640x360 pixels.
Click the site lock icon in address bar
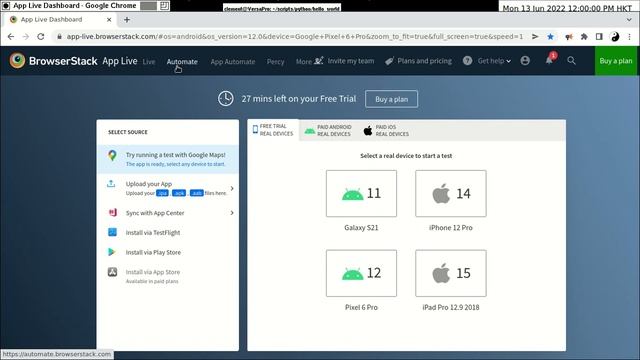(x=60, y=37)
